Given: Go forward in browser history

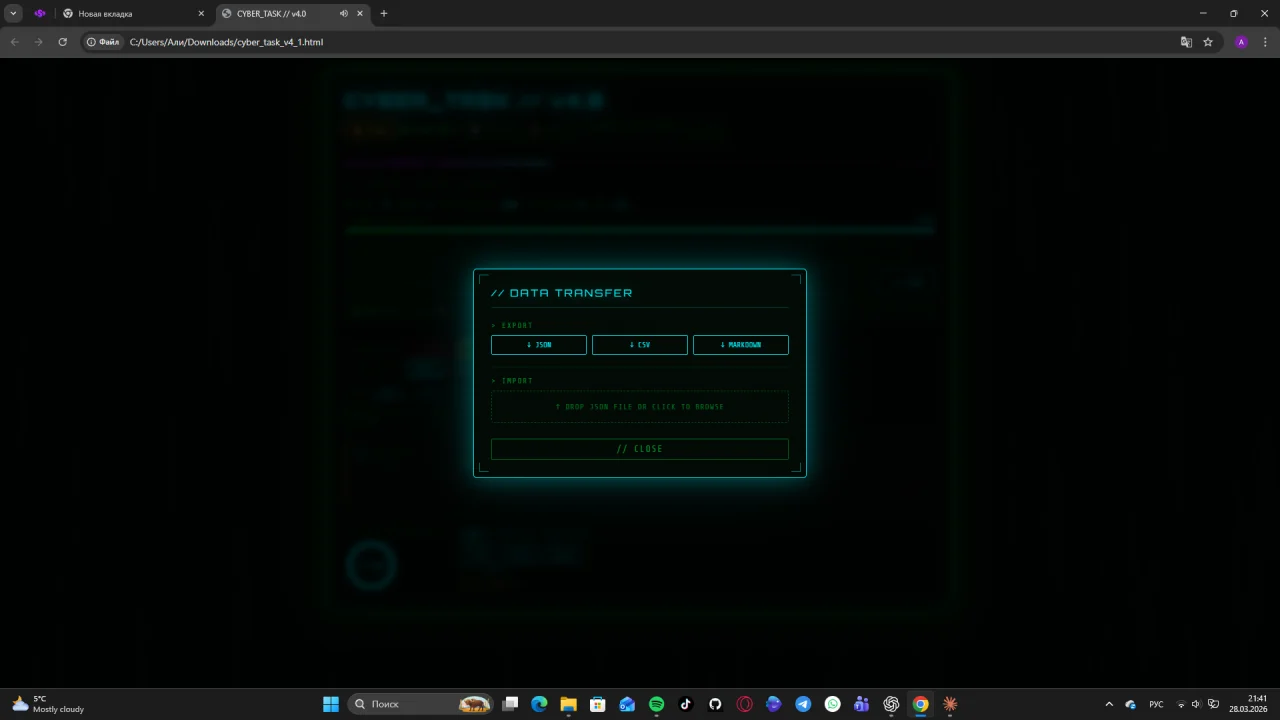Looking at the screenshot, I should 38,42.
